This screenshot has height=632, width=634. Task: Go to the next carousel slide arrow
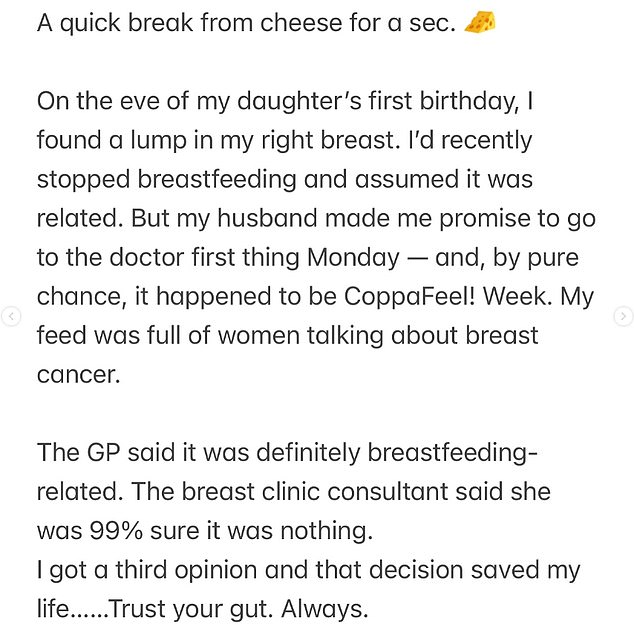[x=623, y=316]
